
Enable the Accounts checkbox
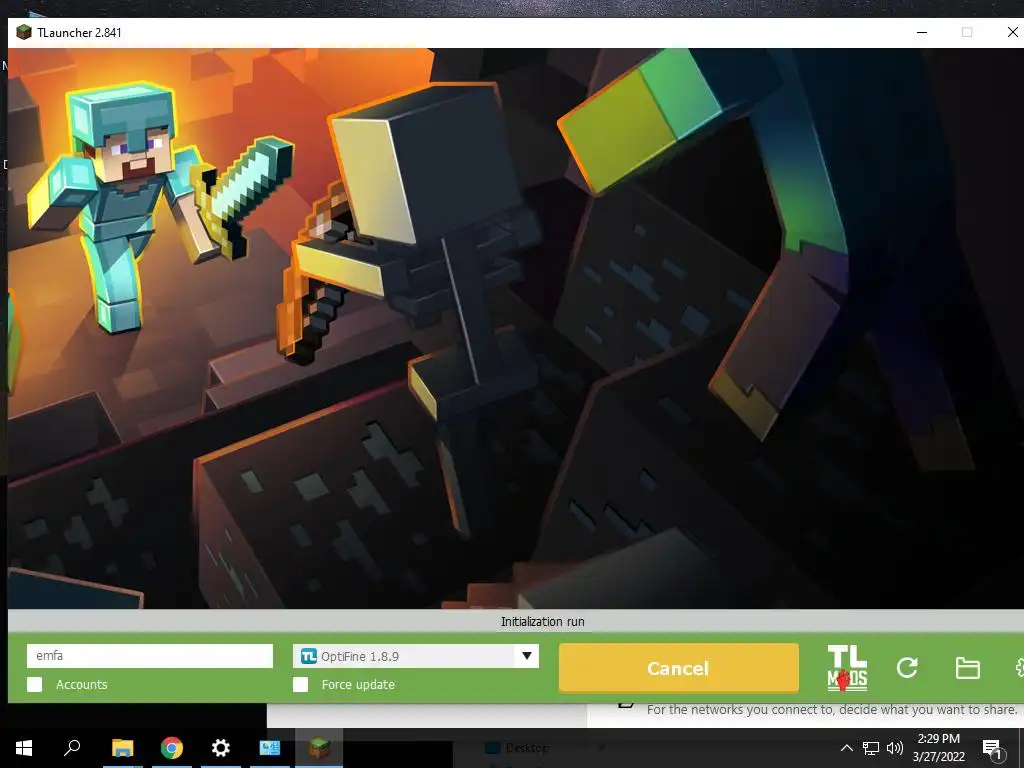tap(35, 684)
